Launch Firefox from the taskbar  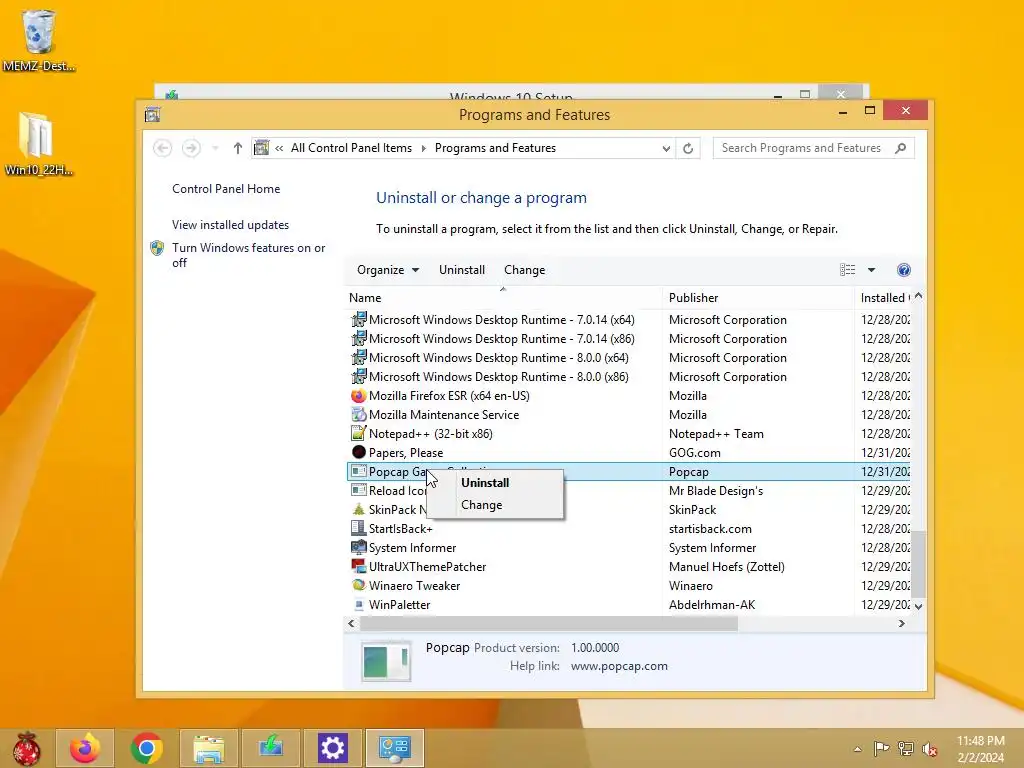(85, 748)
